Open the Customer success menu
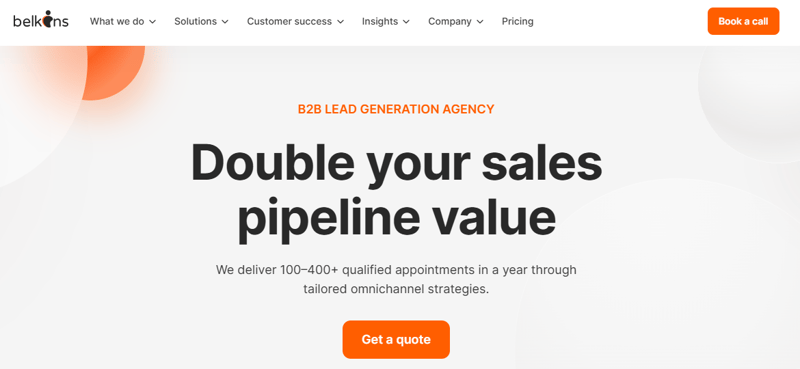 (295, 21)
